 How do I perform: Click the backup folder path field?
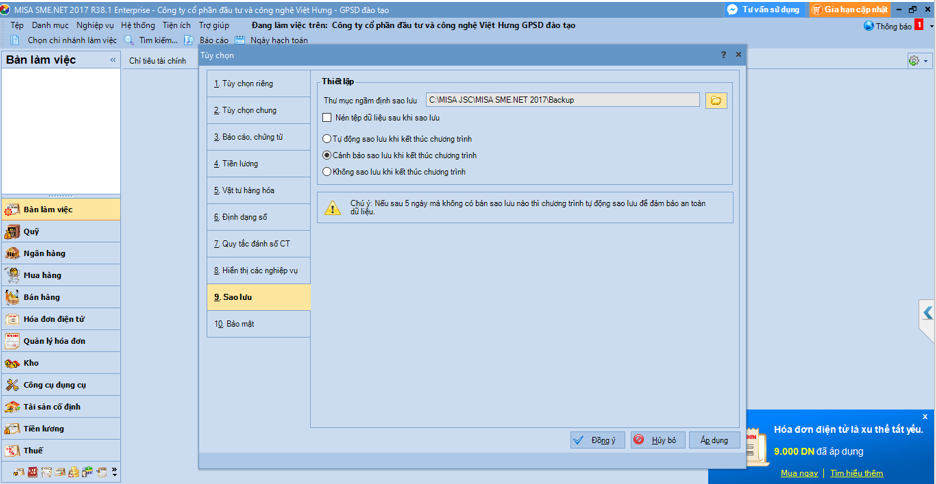[x=562, y=100]
